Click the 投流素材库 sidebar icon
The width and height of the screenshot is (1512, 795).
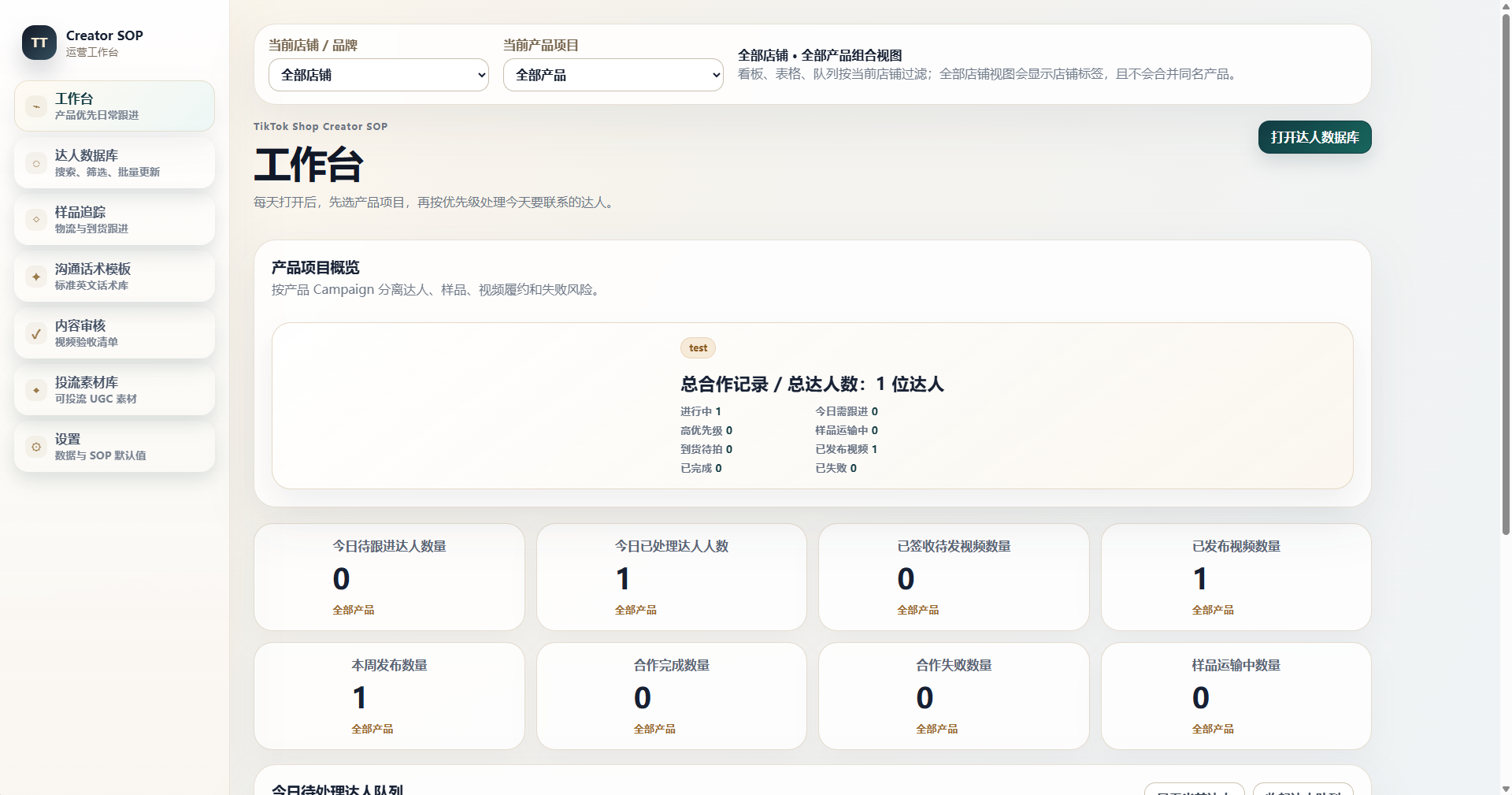[36, 390]
